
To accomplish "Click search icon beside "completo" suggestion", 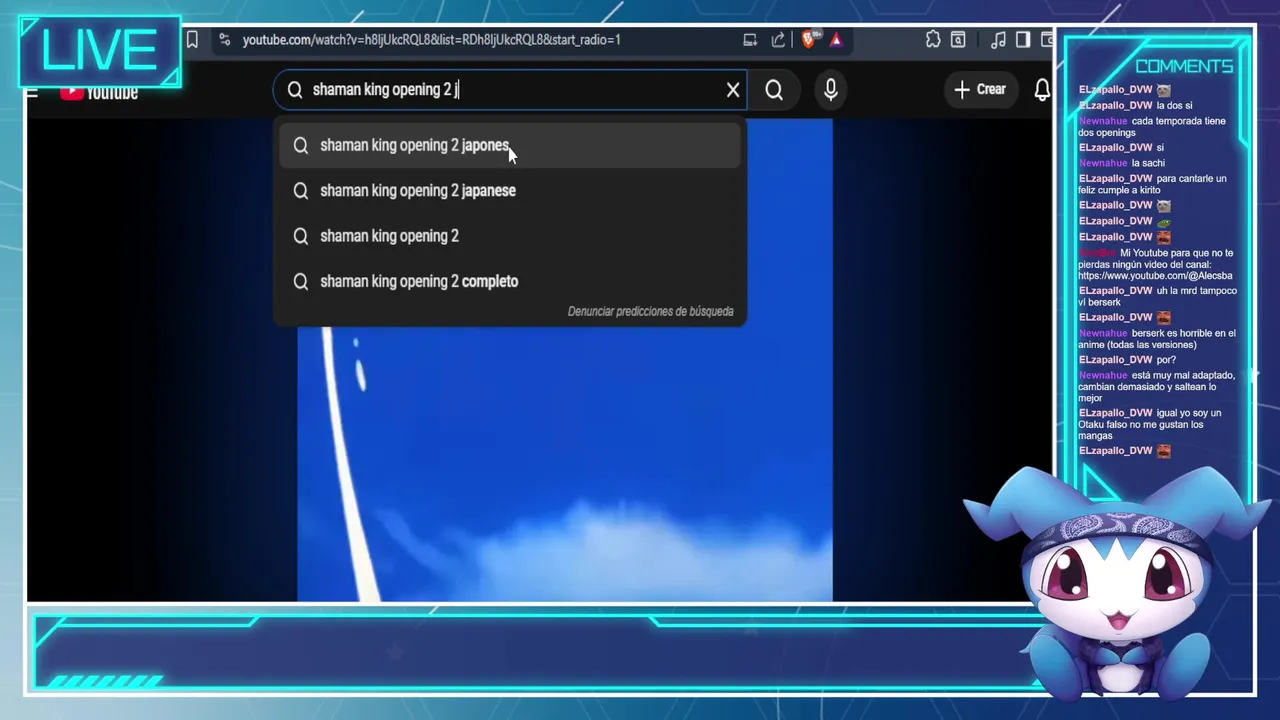I will tap(301, 282).
